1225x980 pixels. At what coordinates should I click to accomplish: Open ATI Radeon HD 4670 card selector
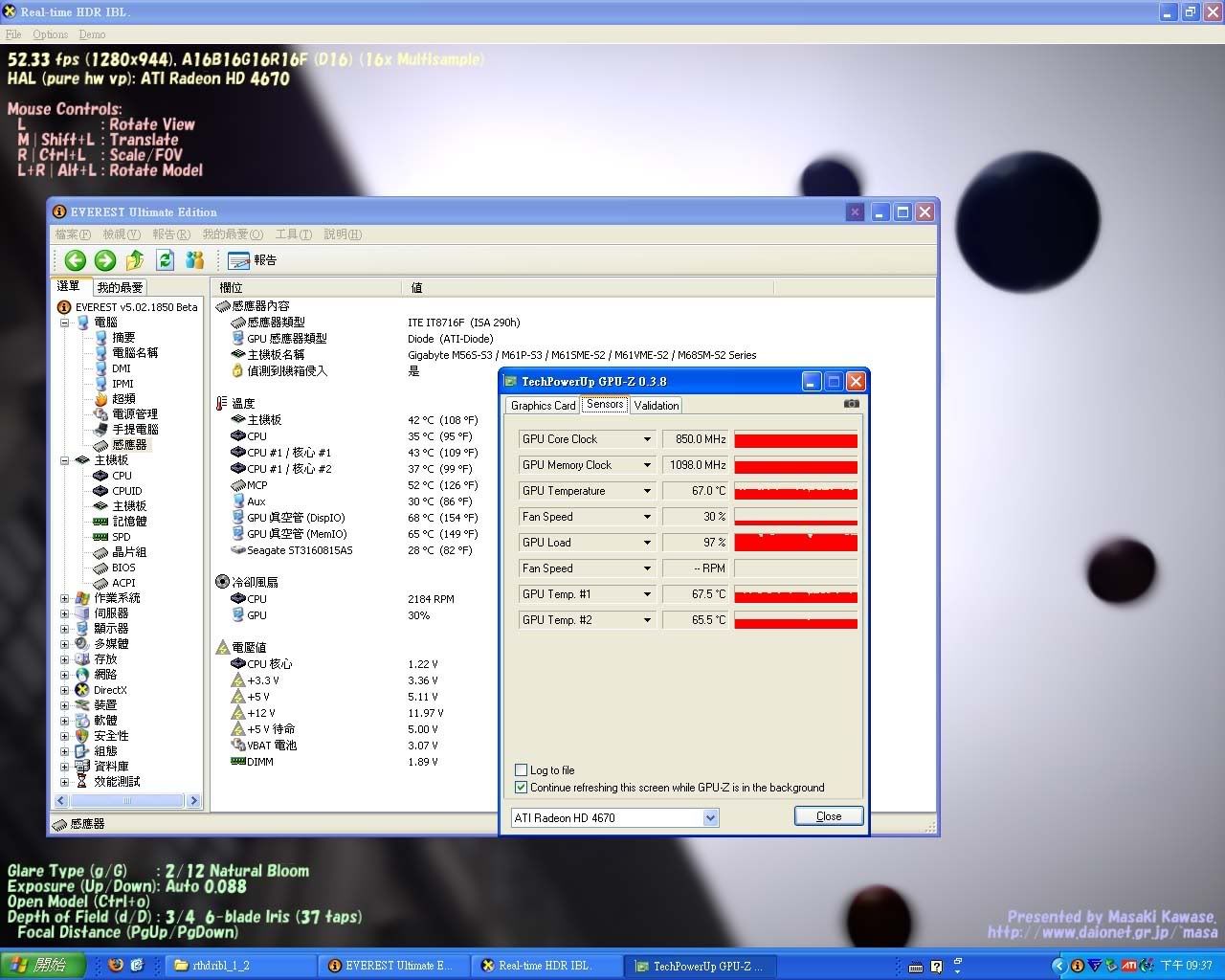pyautogui.click(x=614, y=818)
